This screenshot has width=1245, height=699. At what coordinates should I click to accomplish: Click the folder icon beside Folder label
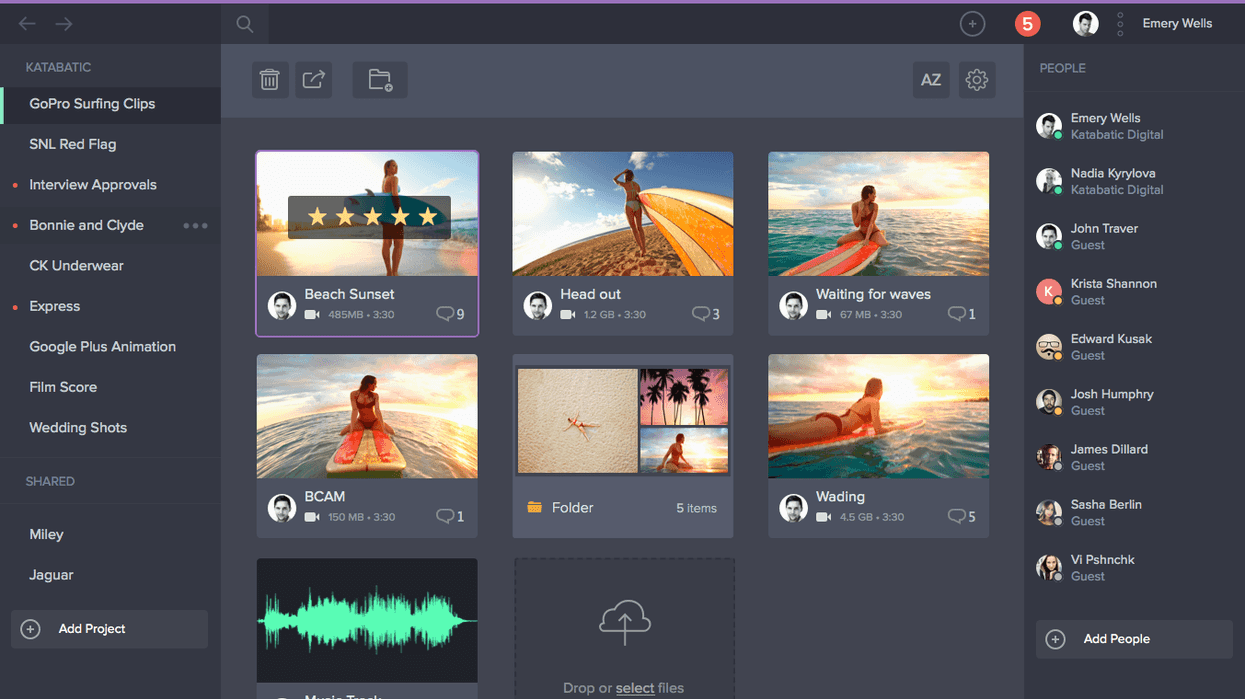click(x=535, y=508)
